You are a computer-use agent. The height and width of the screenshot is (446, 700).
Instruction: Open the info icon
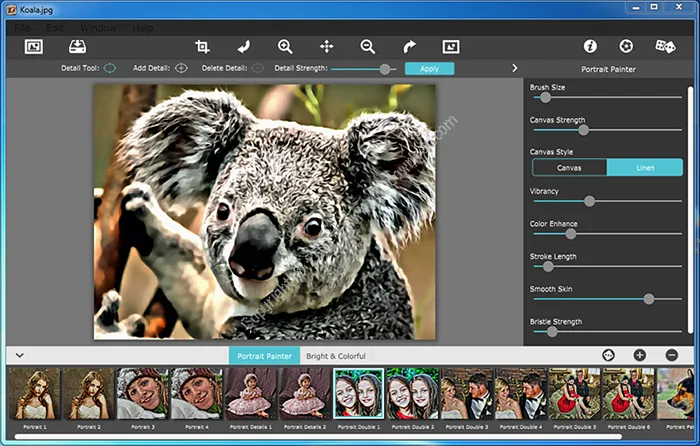tap(590, 46)
